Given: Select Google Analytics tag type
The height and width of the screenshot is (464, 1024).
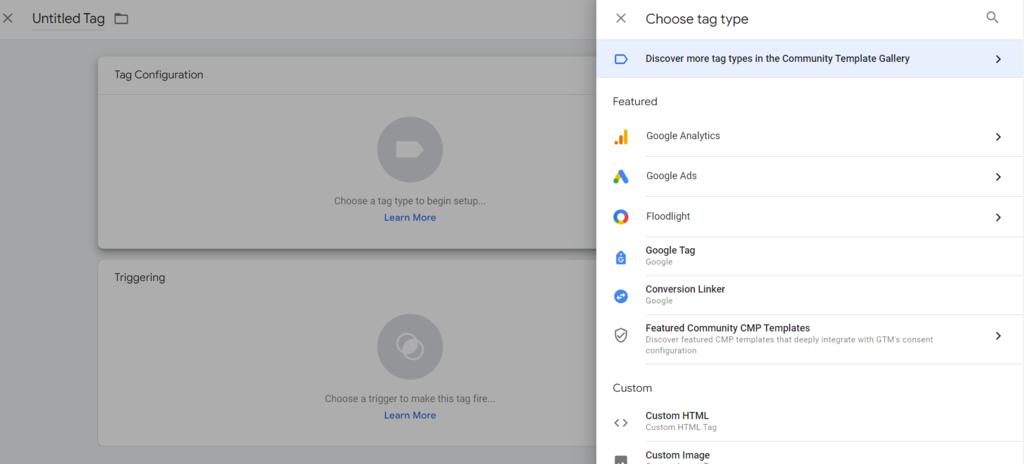Looking at the screenshot, I should 810,137.
